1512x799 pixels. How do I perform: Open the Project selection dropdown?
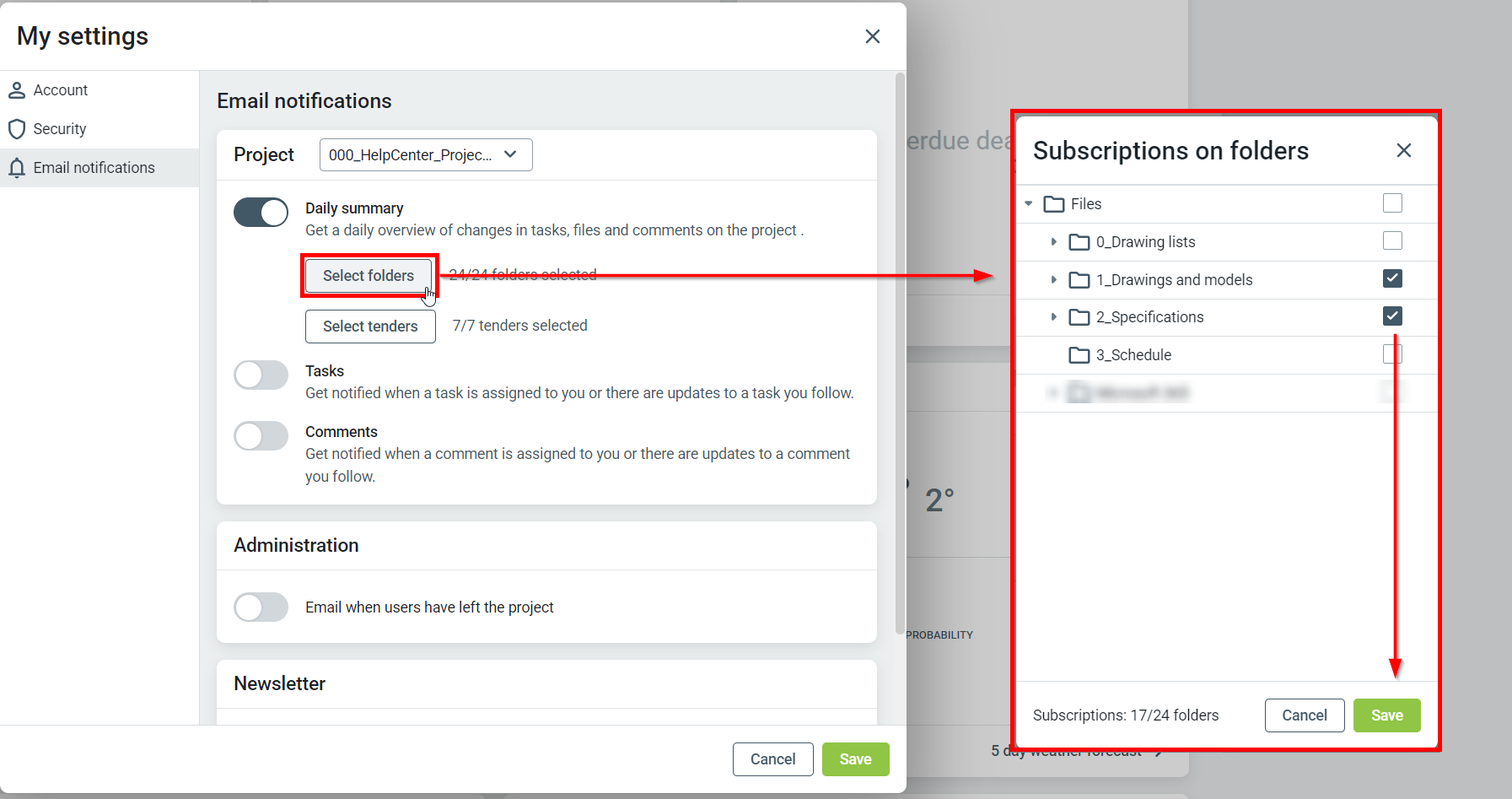[x=425, y=155]
